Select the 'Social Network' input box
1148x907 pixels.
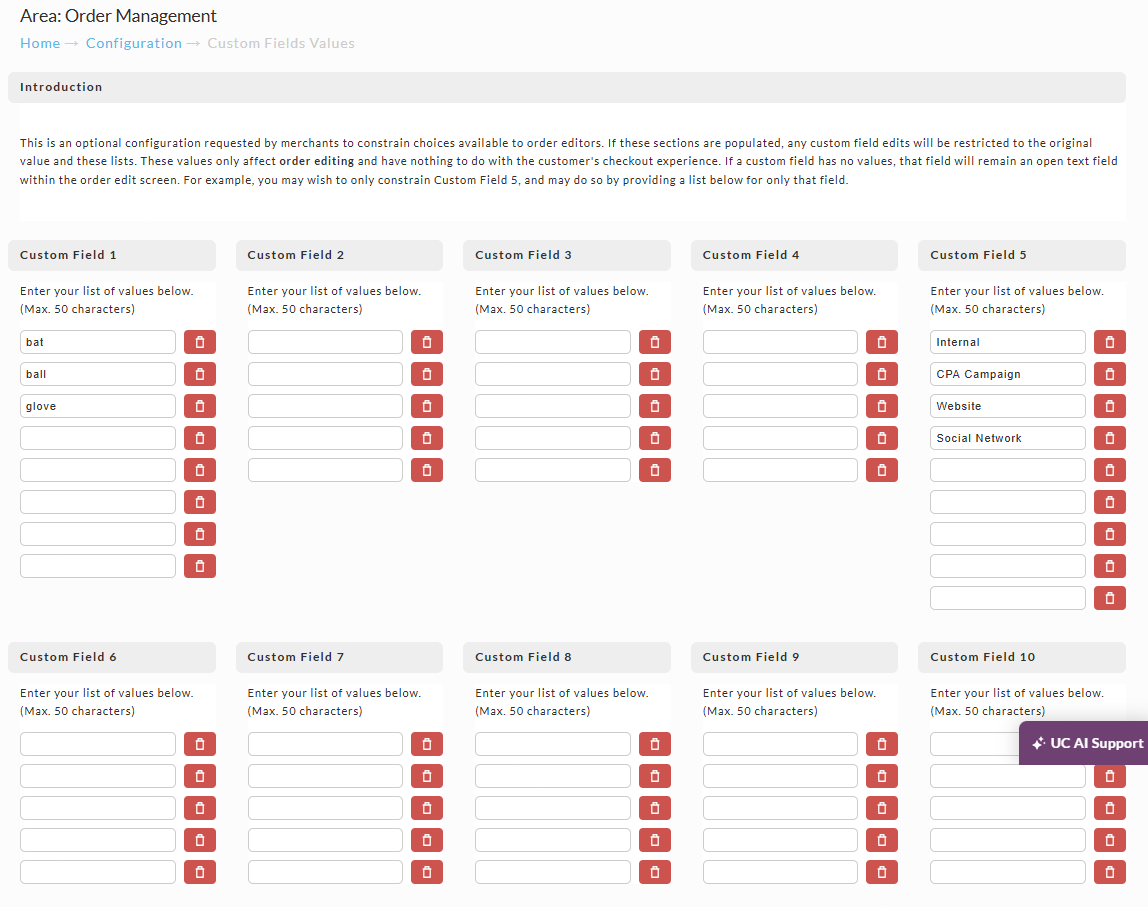pyautogui.click(x=1008, y=438)
